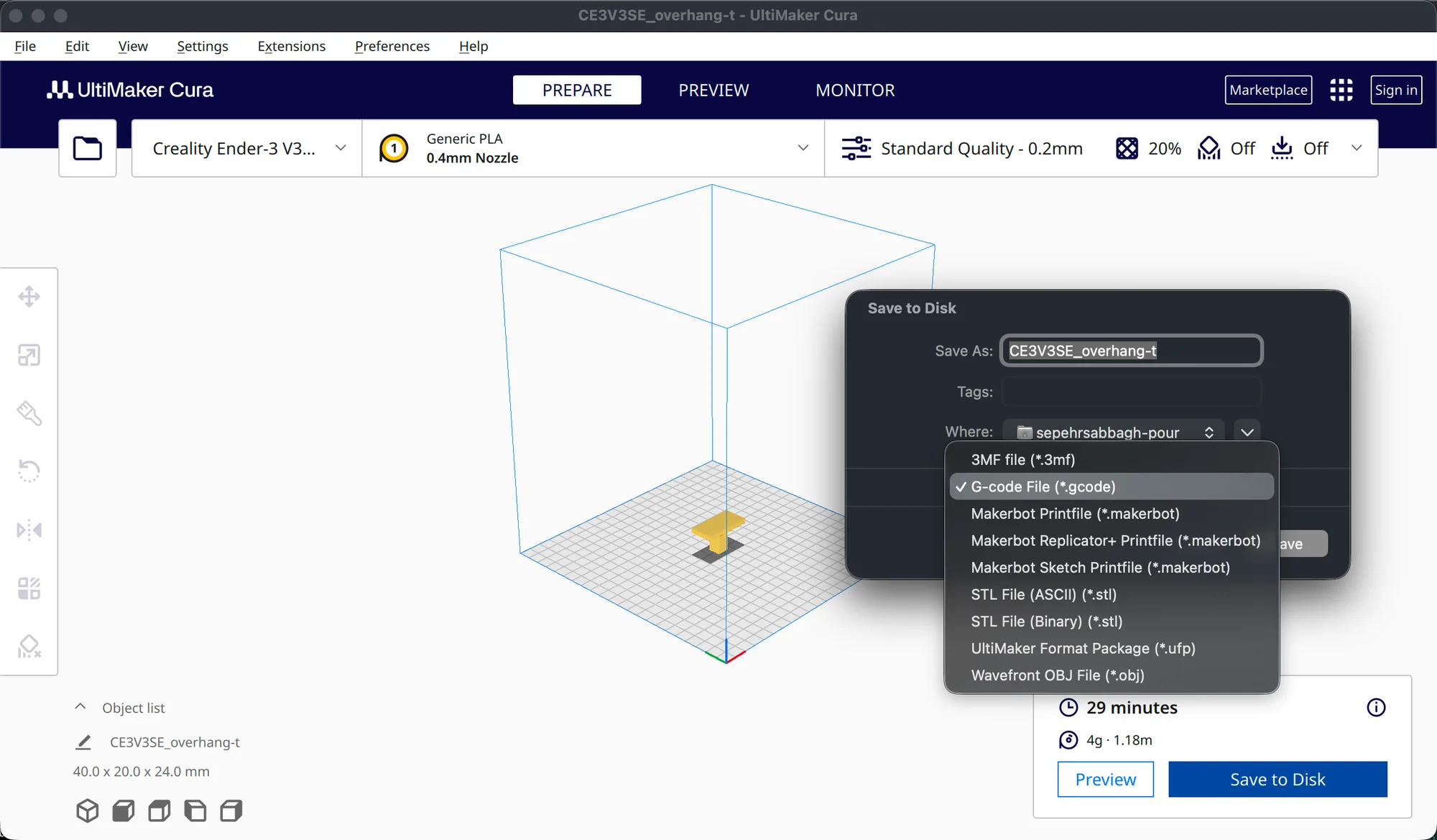Image resolution: width=1437 pixels, height=840 pixels.
Task: Open Creality Ender-3 V3 printer dropdown
Action: (x=247, y=148)
